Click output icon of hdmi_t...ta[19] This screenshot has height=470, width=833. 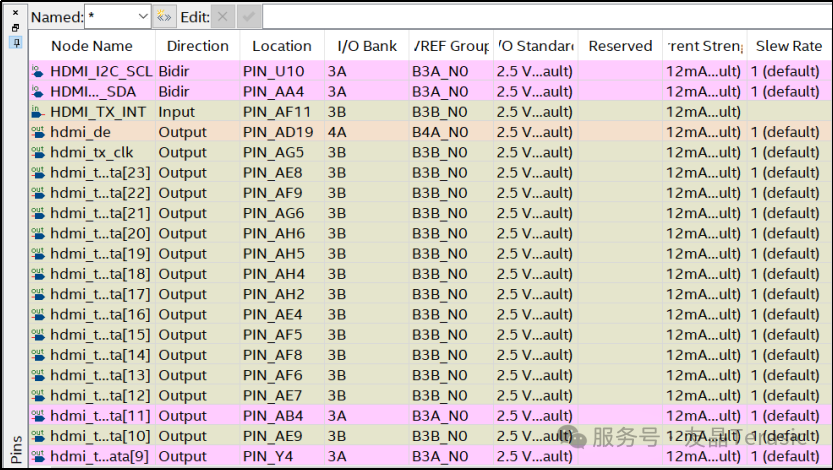38,253
